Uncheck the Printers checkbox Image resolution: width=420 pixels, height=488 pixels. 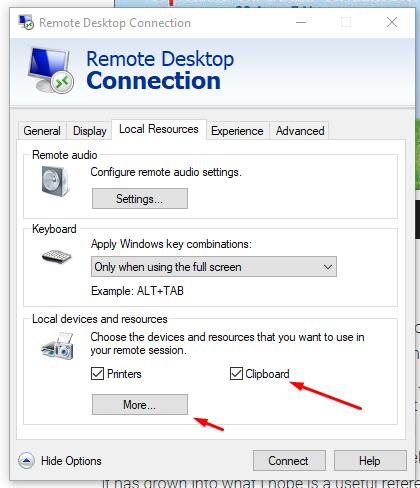[97, 374]
